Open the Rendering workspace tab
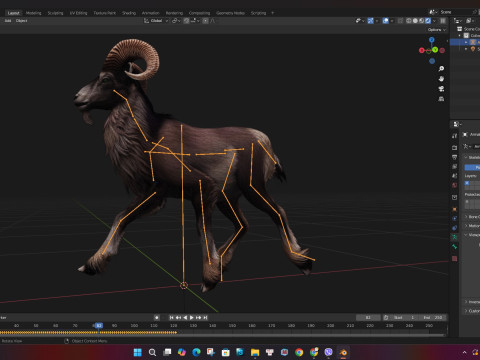 coord(174,13)
